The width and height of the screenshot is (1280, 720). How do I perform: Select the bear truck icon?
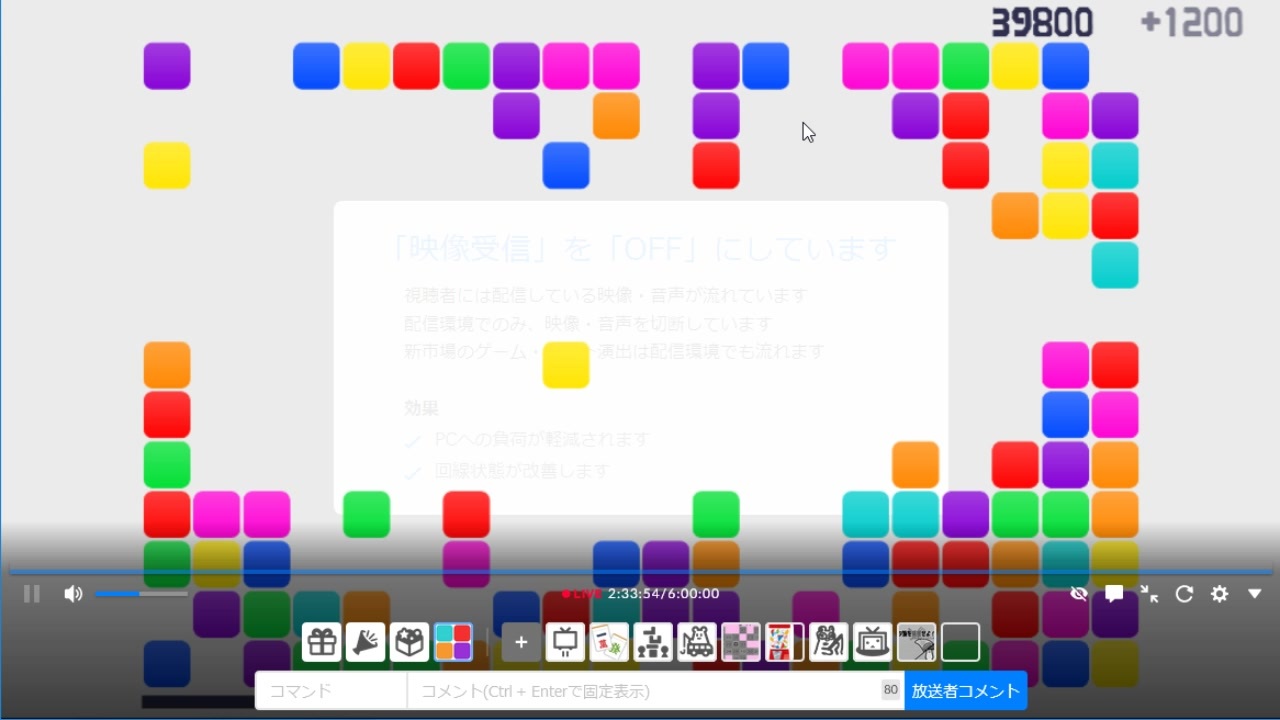pyautogui.click(x=697, y=642)
